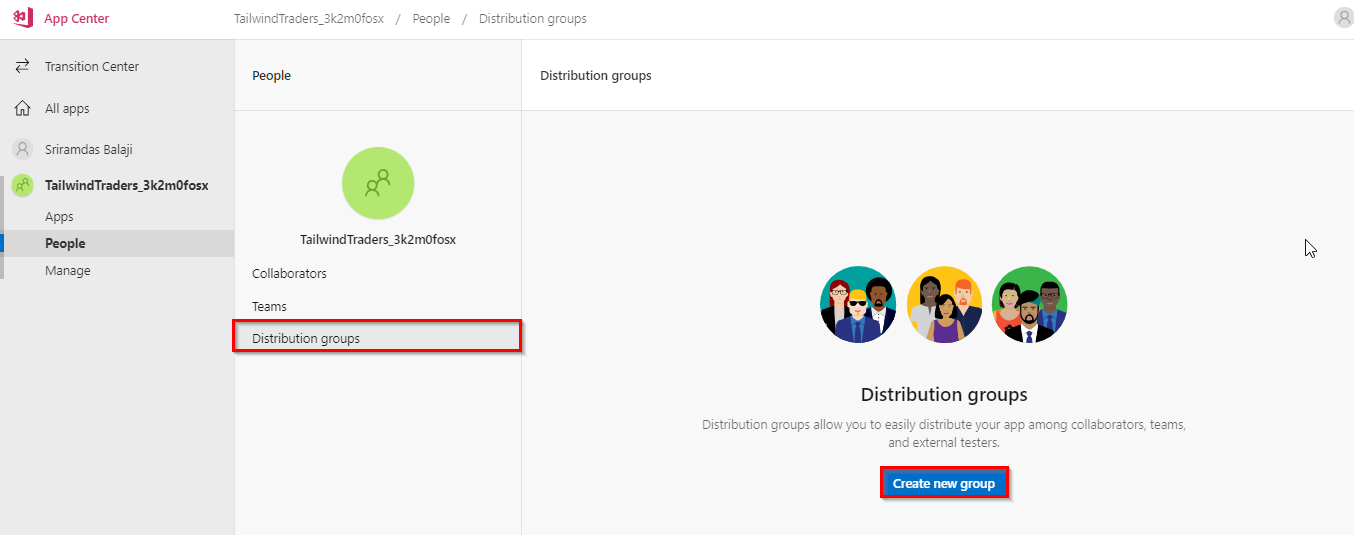The height and width of the screenshot is (535, 1354).
Task: Select Distribution groups in the People panel
Action: tap(378, 336)
